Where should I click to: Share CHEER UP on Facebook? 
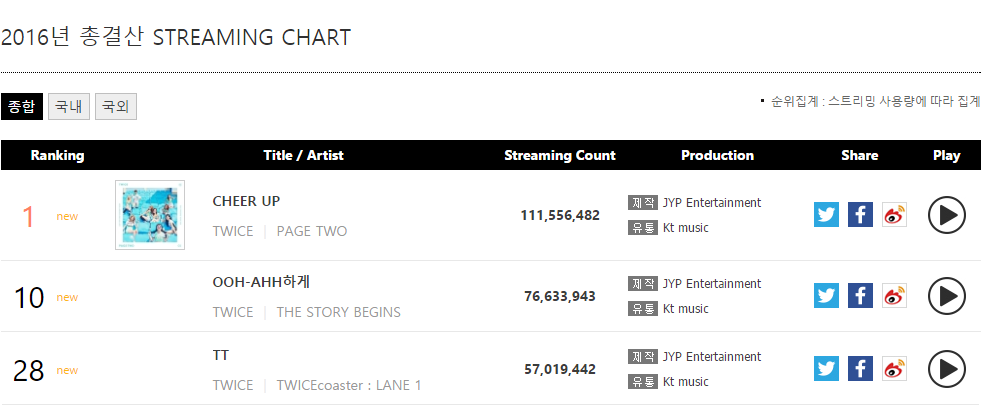860,214
